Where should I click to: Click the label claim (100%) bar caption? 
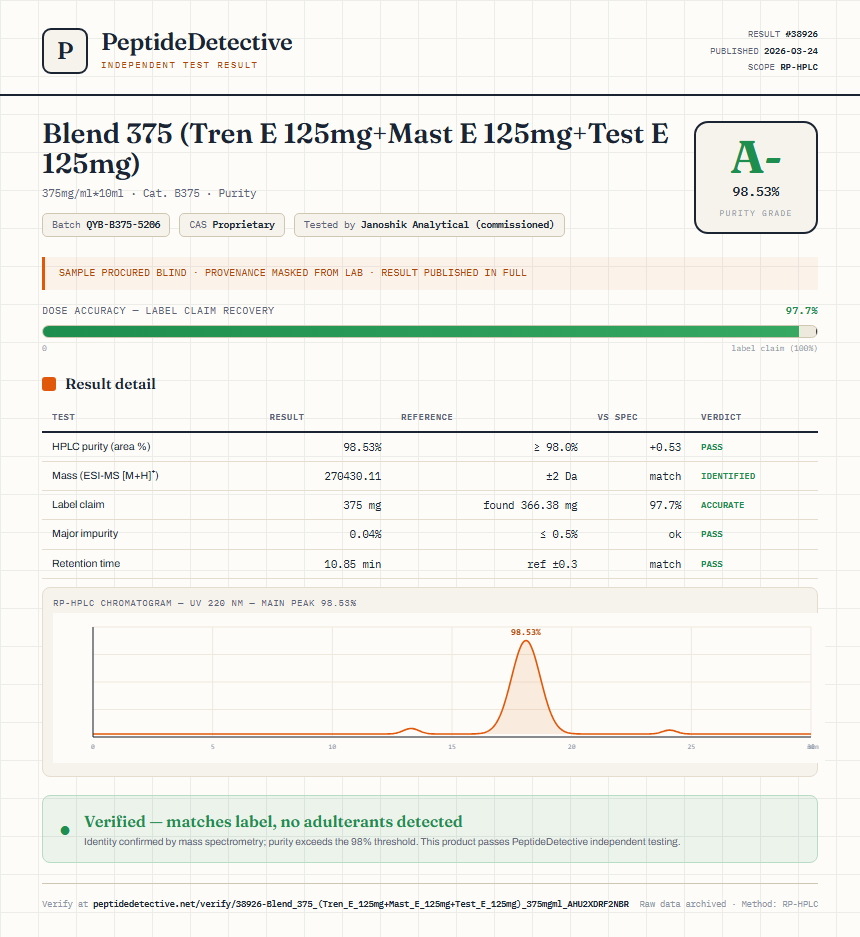click(x=775, y=348)
